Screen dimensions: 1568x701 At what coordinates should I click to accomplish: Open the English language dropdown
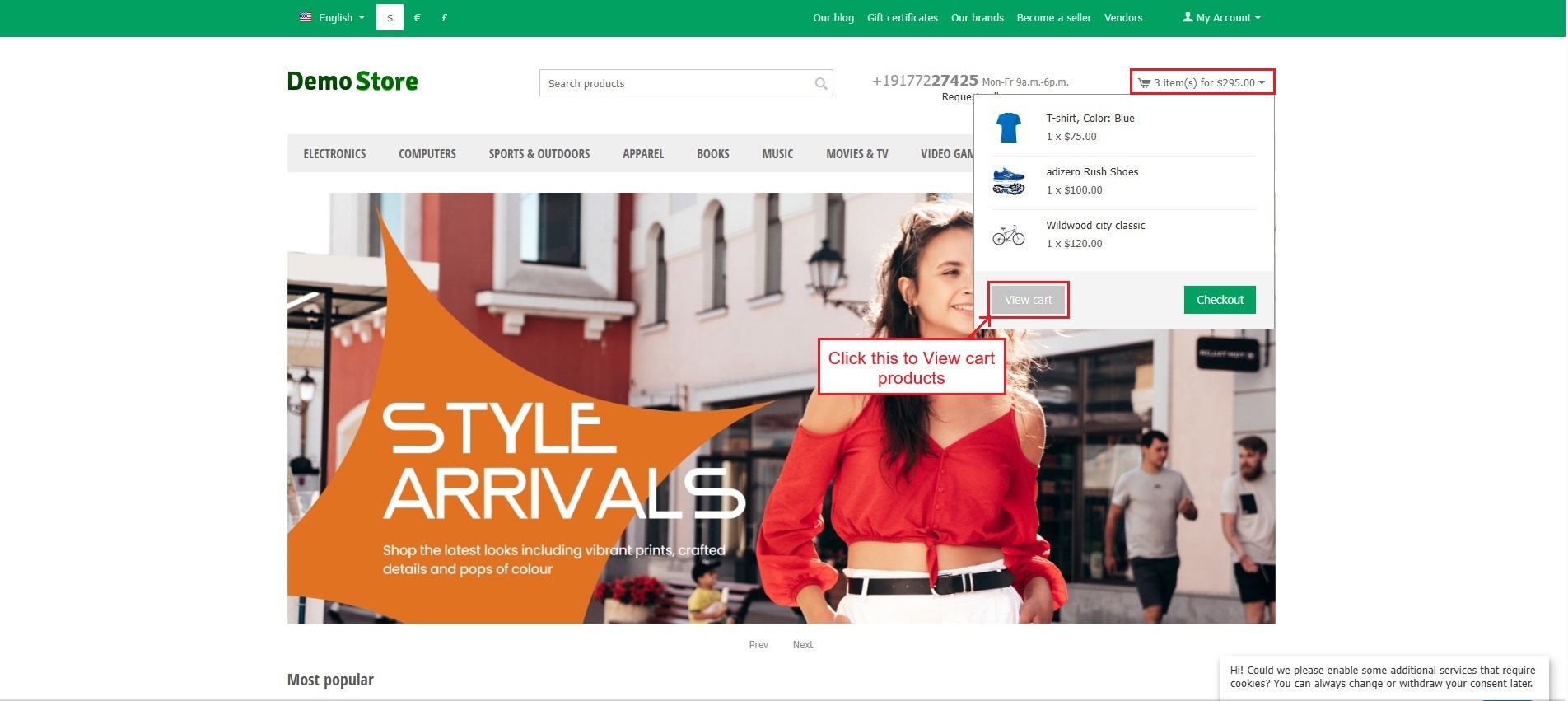pos(334,17)
